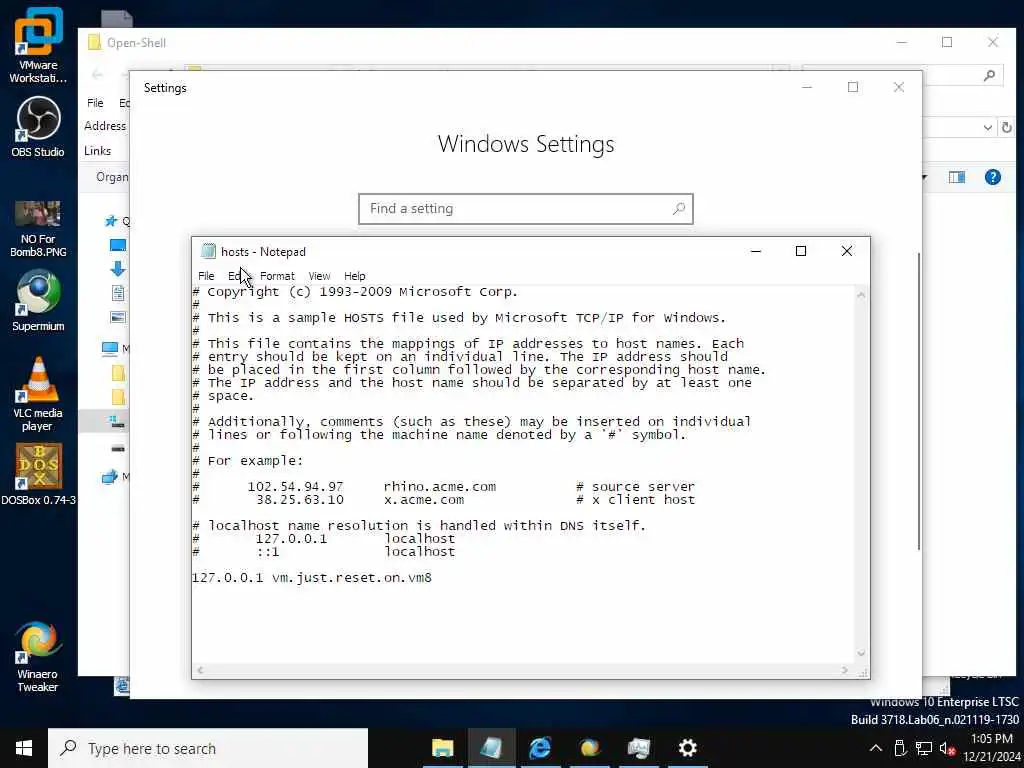Click the USB safely remove tray icon

(x=900, y=748)
